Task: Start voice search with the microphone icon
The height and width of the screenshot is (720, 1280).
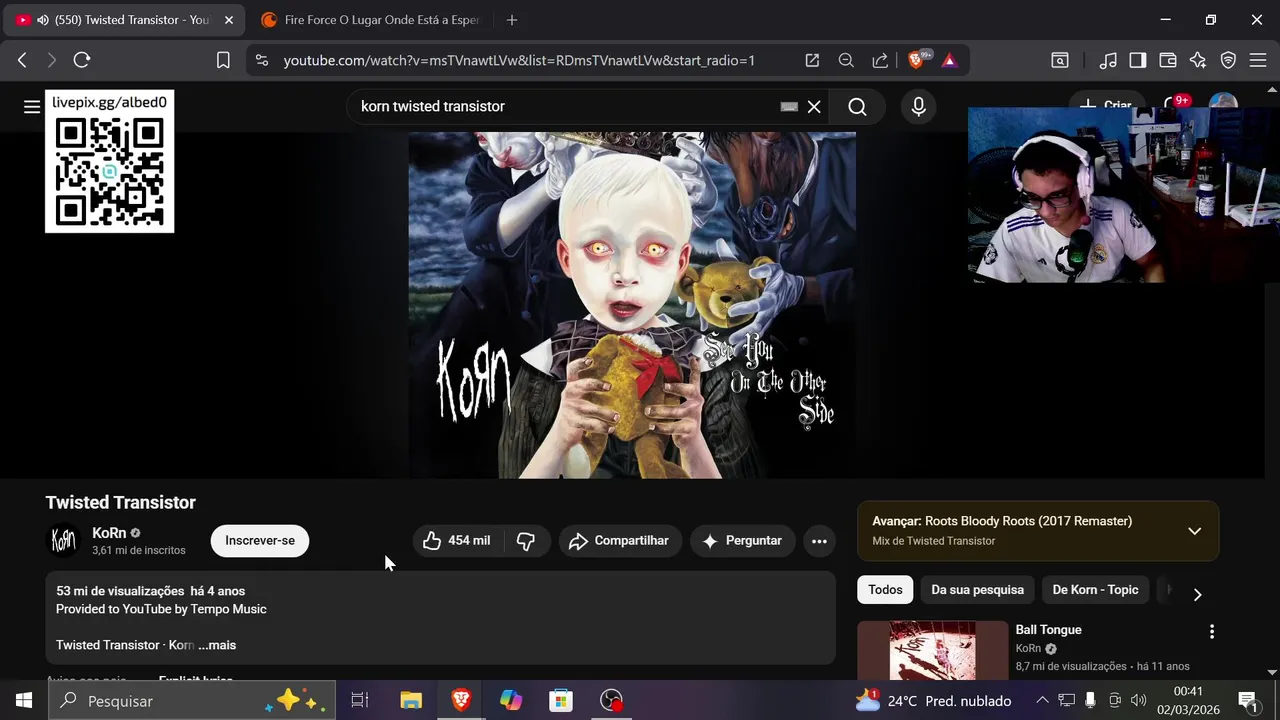Action: pyautogui.click(x=918, y=107)
